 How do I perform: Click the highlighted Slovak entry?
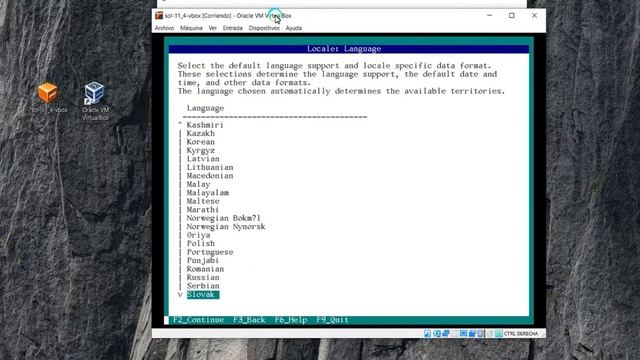[203, 295]
